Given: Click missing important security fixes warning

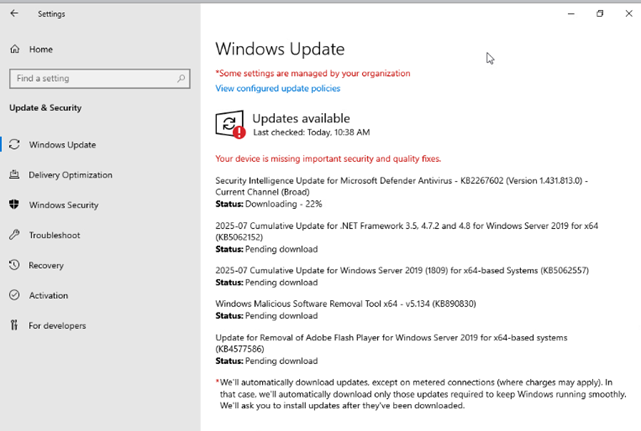Looking at the screenshot, I should pyautogui.click(x=328, y=159).
